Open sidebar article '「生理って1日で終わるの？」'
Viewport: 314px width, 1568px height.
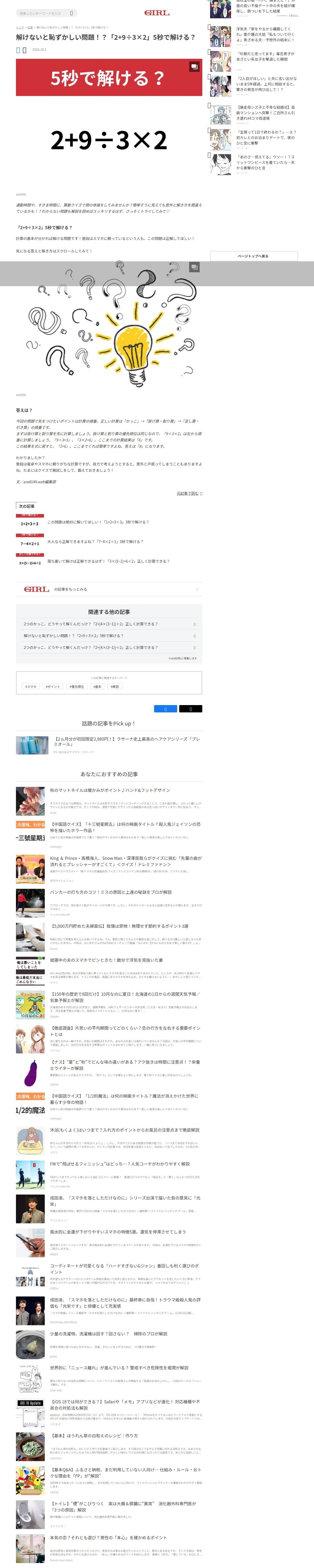pos(266,137)
